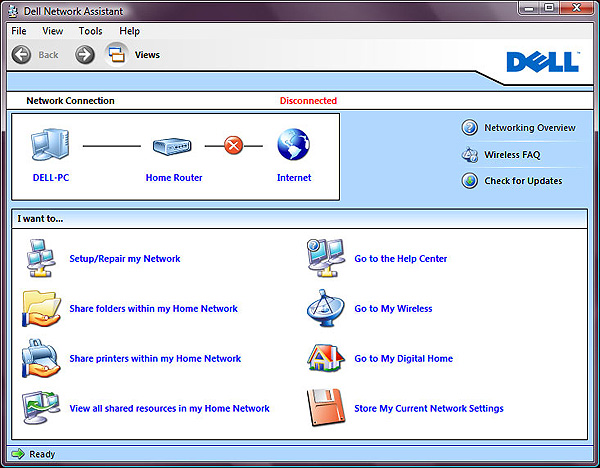Click Store My Current Network Settings link
Image resolution: width=600 pixels, height=468 pixels.
tap(429, 408)
